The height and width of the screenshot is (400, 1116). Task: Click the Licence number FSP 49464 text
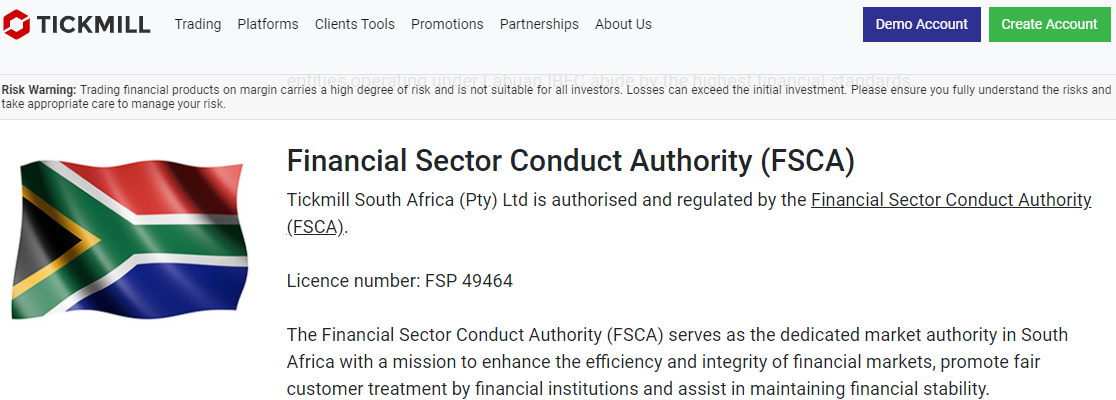pos(399,281)
